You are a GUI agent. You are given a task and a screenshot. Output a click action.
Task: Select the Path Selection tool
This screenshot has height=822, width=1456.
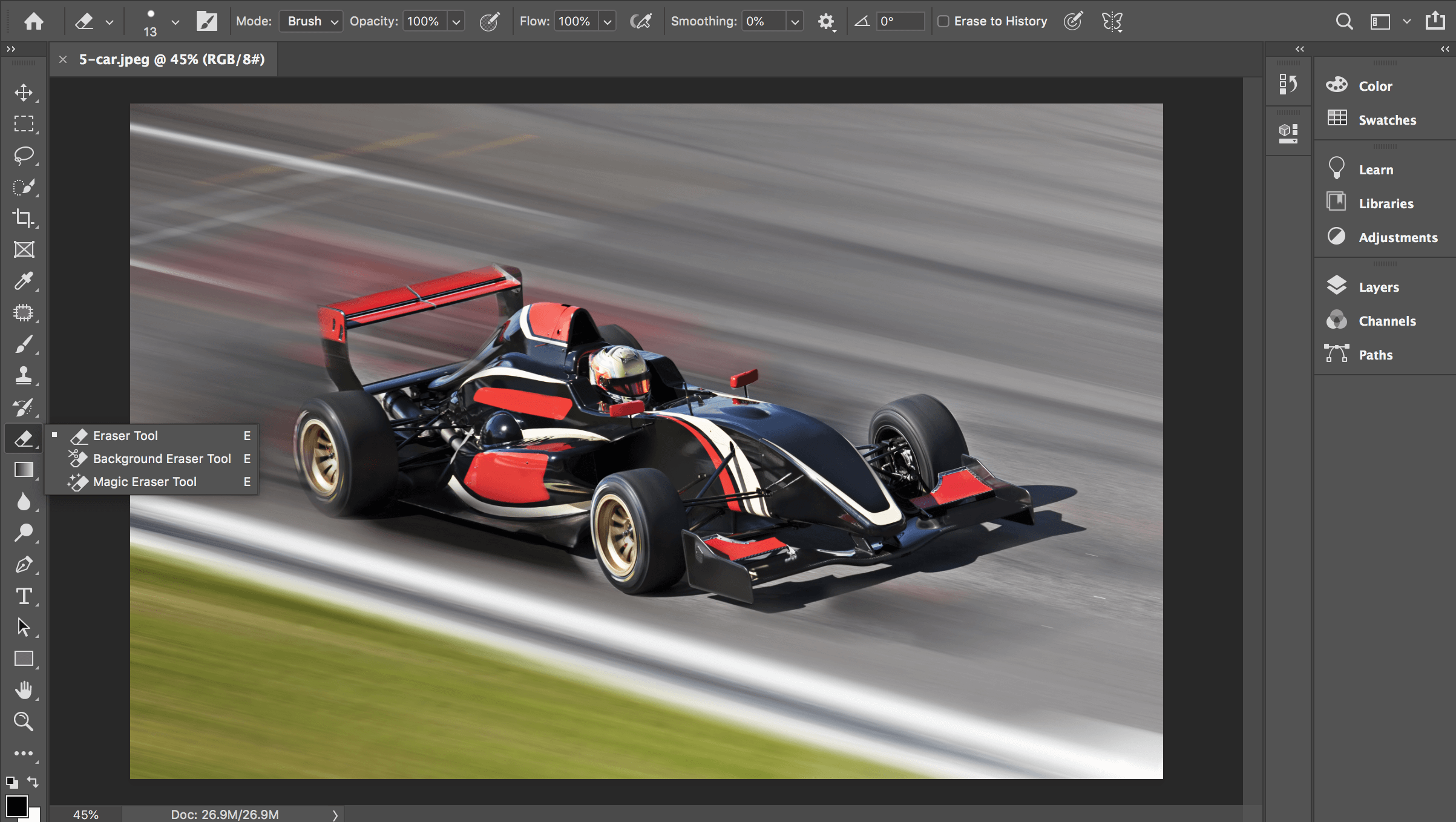click(24, 627)
